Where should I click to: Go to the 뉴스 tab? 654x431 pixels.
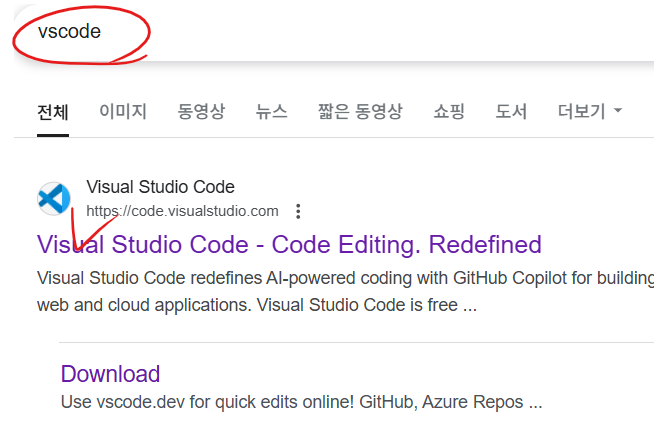tap(272, 111)
